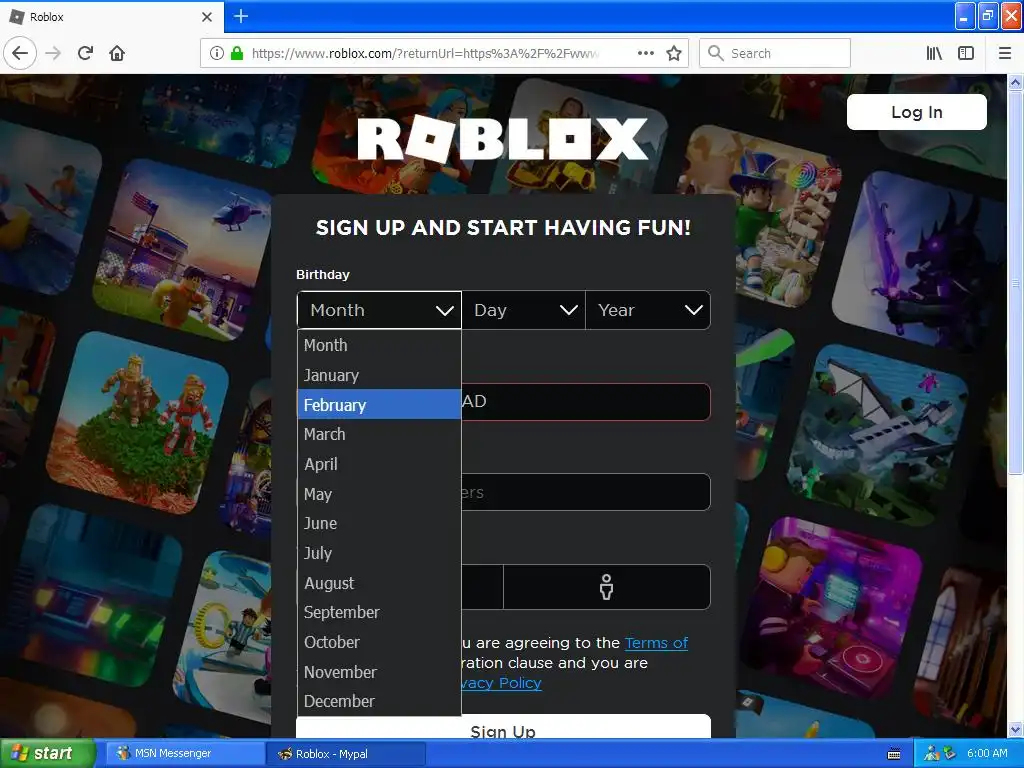Bookmark this page with the star icon

(674, 53)
